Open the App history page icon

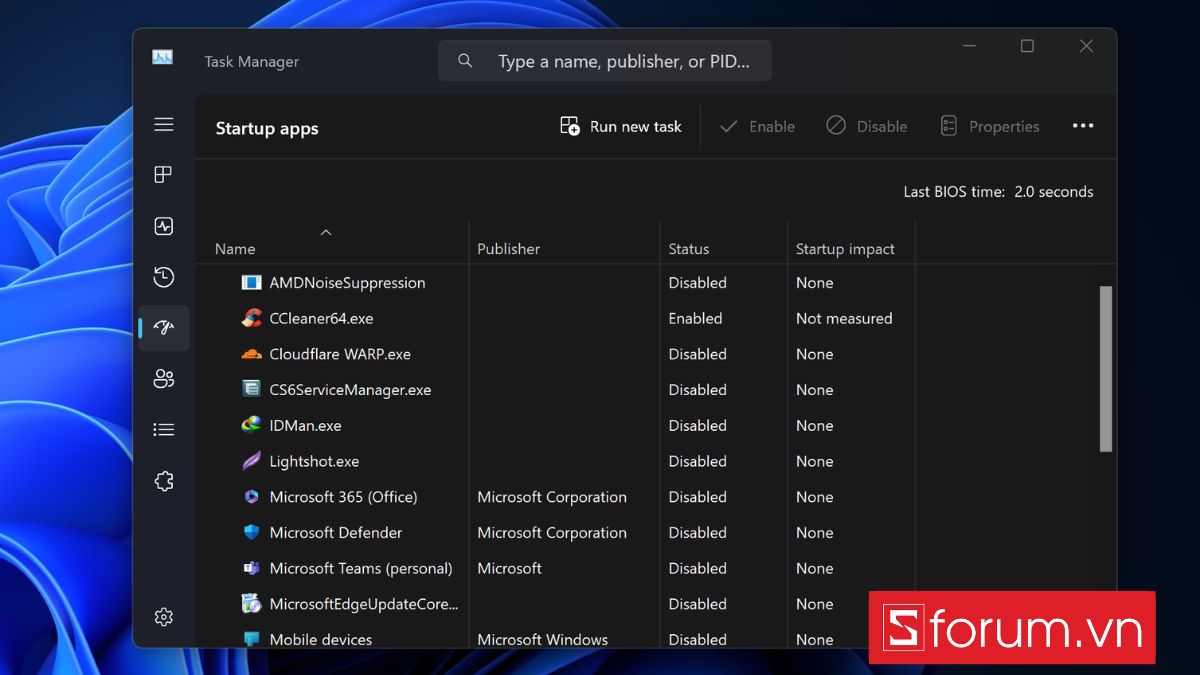[164, 277]
